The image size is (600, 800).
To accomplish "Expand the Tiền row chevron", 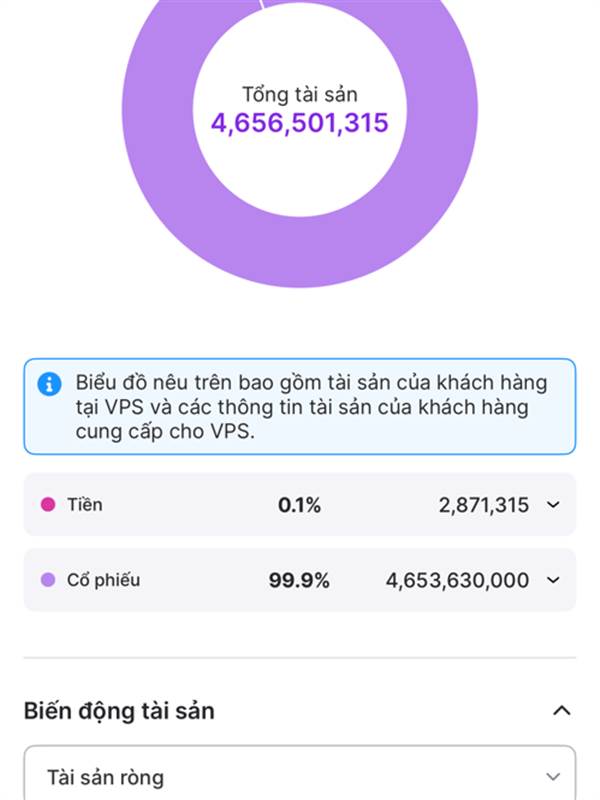I will (x=554, y=505).
